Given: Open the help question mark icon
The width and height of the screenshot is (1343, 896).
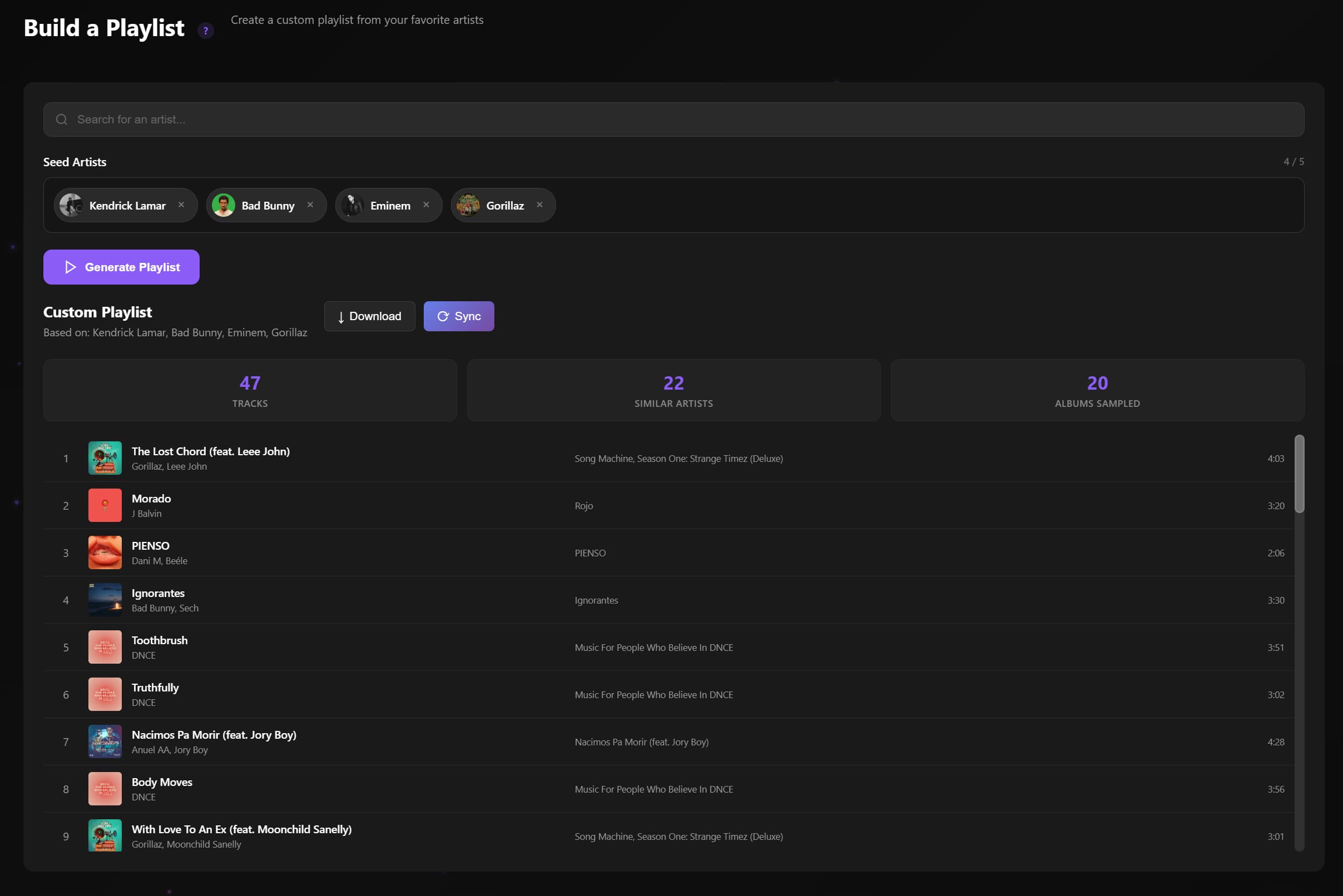Looking at the screenshot, I should pos(206,30).
